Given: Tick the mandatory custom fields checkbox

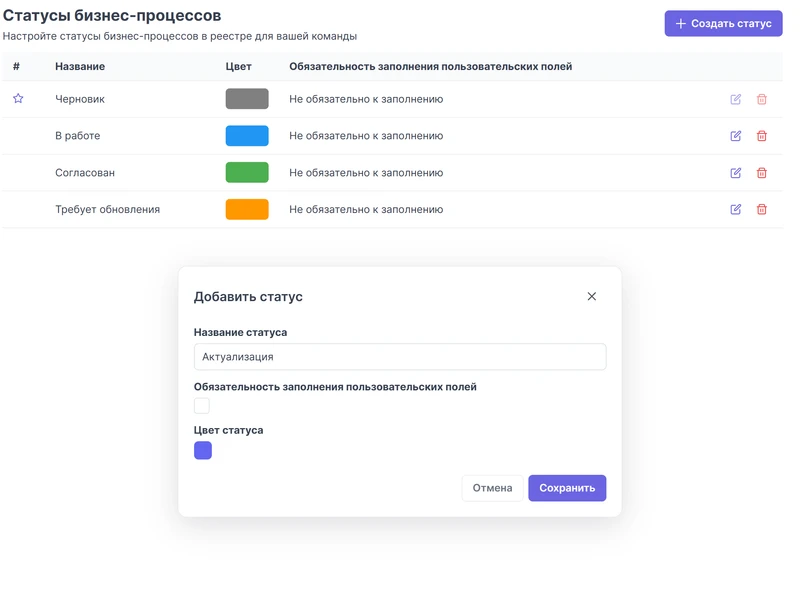Looking at the screenshot, I should click(202, 406).
